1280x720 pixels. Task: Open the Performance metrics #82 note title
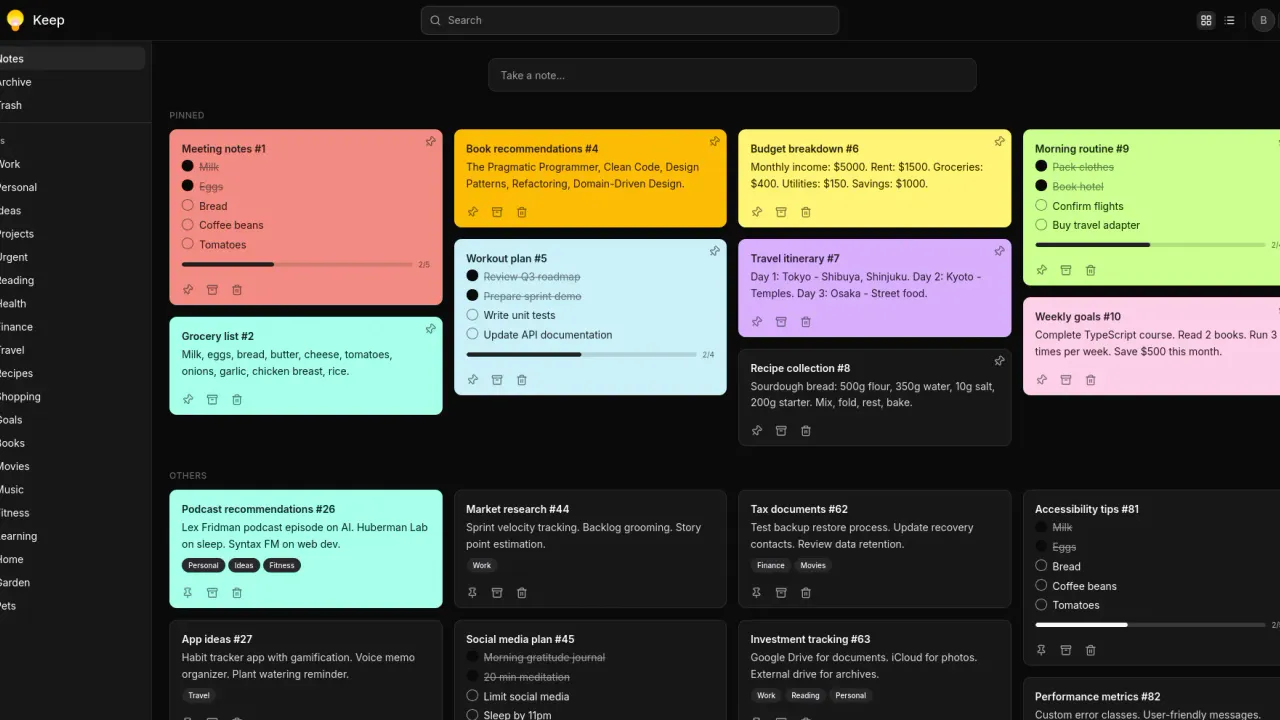point(1098,697)
